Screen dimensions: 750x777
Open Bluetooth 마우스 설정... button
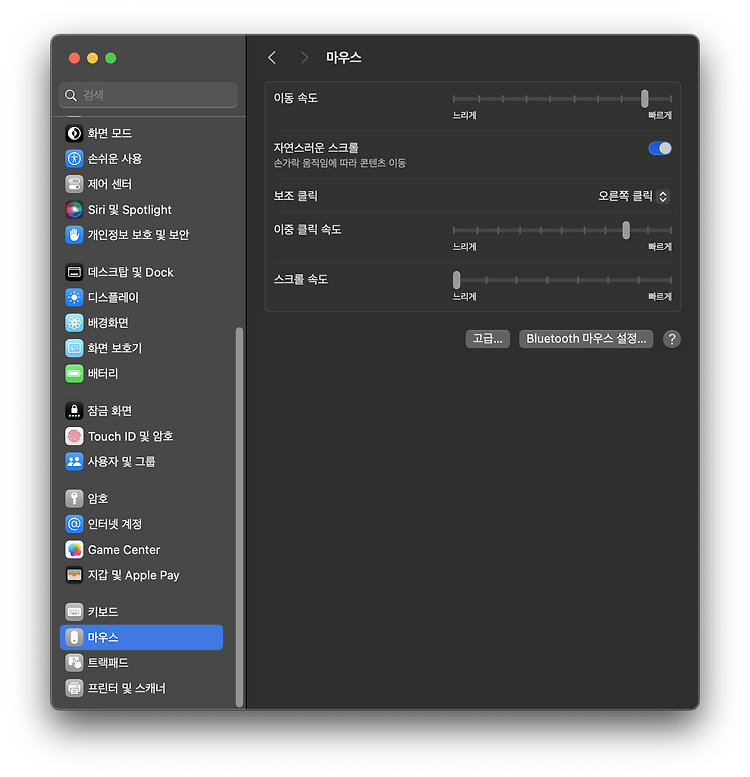pos(586,339)
